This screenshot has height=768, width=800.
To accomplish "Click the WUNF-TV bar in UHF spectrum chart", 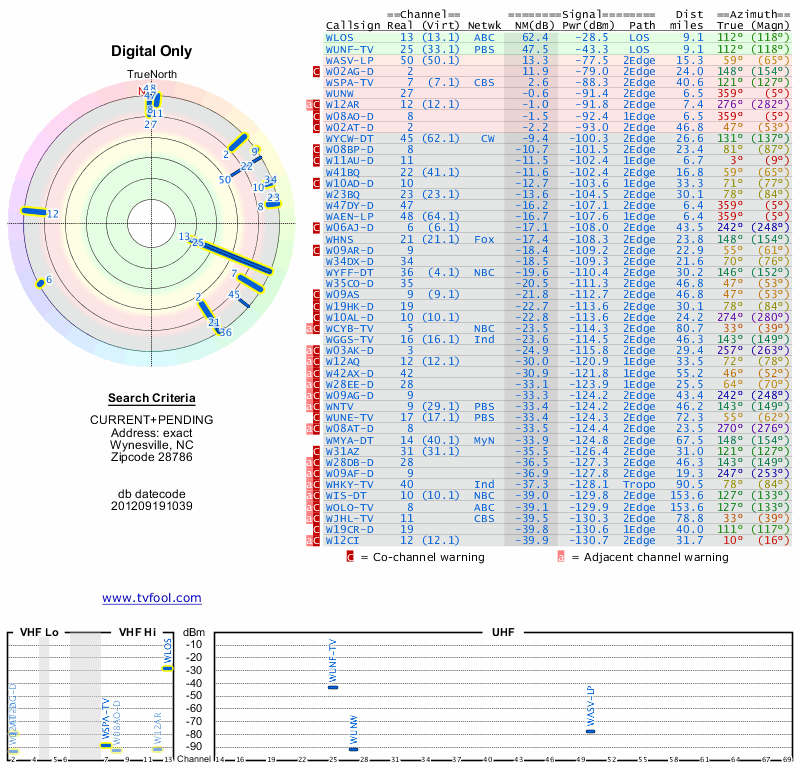I will [333, 687].
